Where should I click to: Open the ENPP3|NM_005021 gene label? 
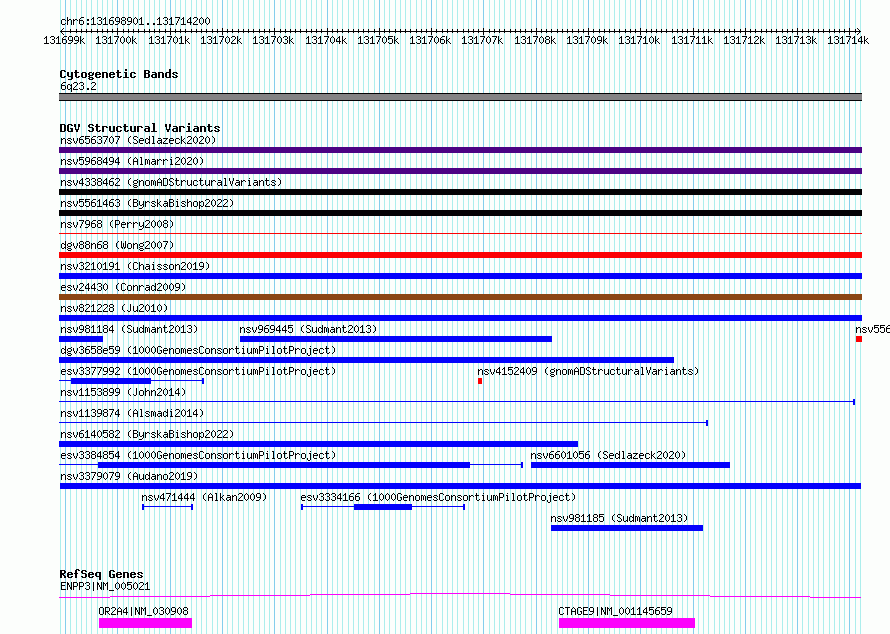pyautogui.click(x=105, y=586)
